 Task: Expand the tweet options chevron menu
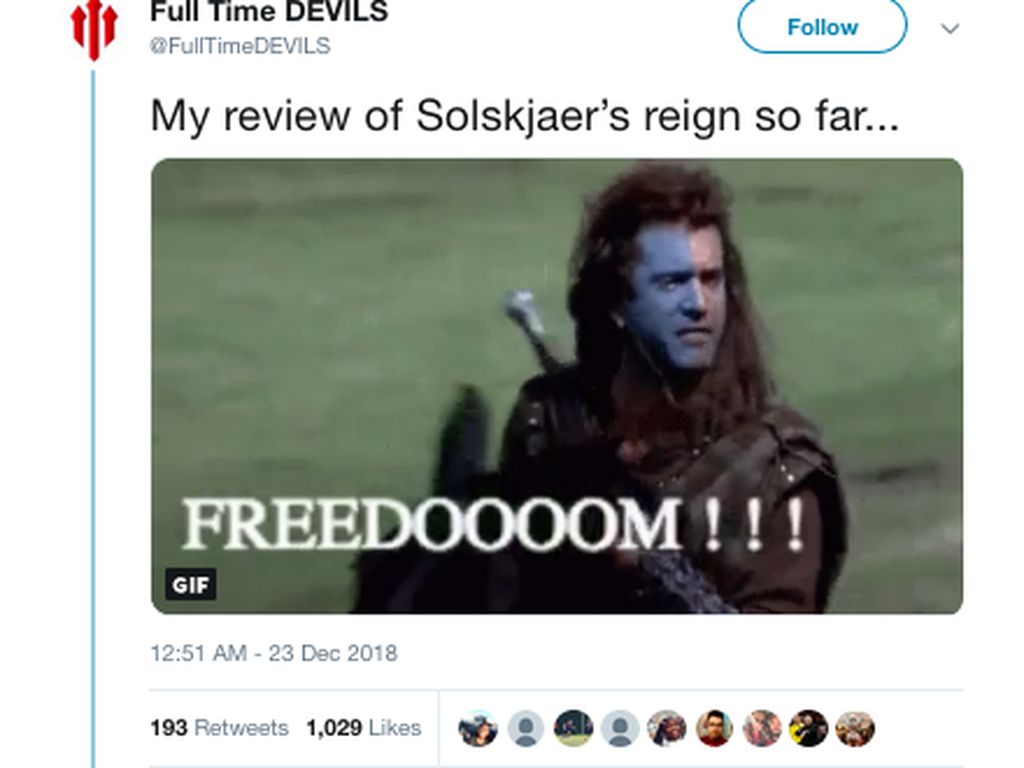click(950, 29)
